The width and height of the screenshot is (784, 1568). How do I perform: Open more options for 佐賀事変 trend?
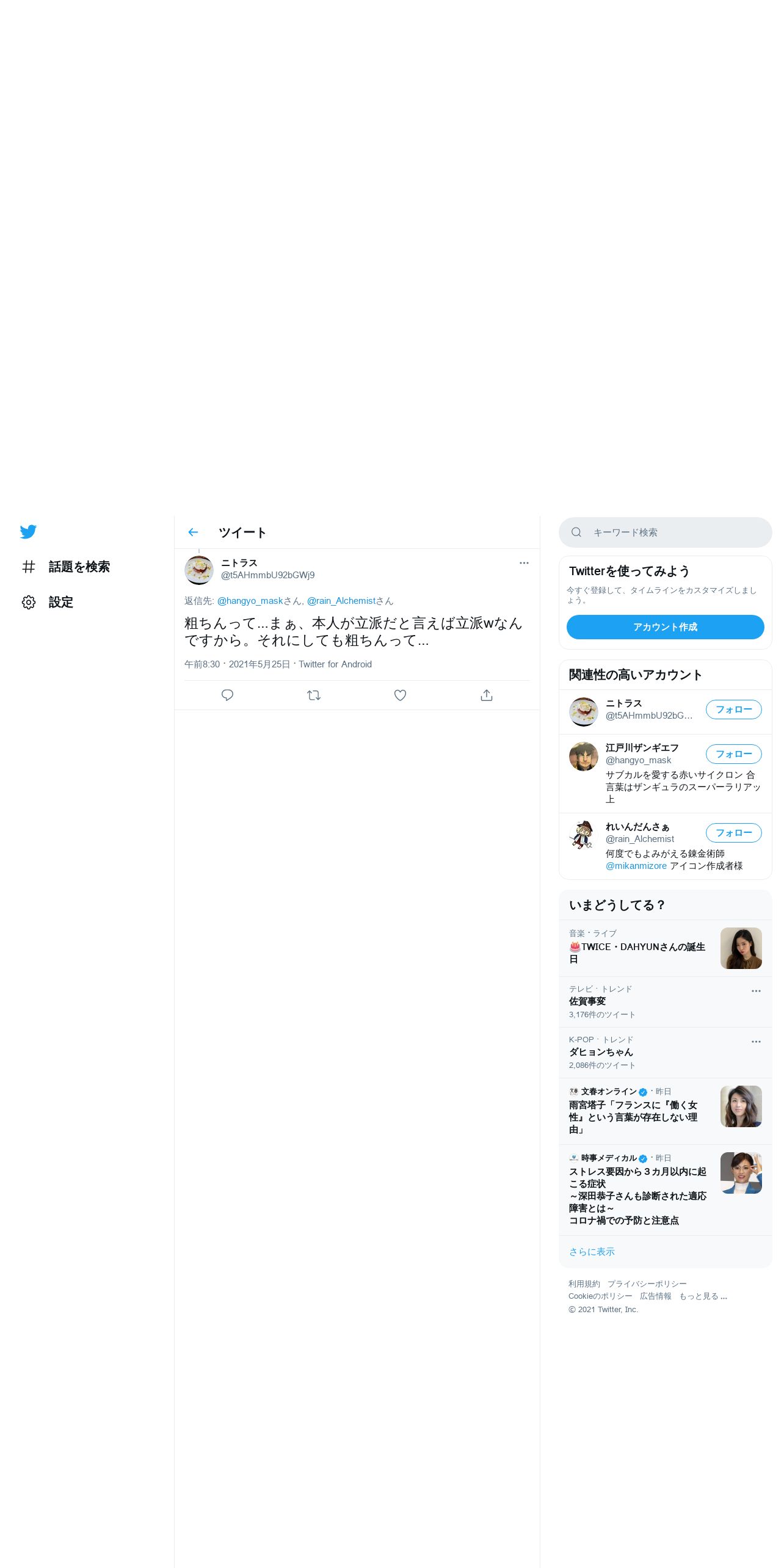(x=756, y=991)
